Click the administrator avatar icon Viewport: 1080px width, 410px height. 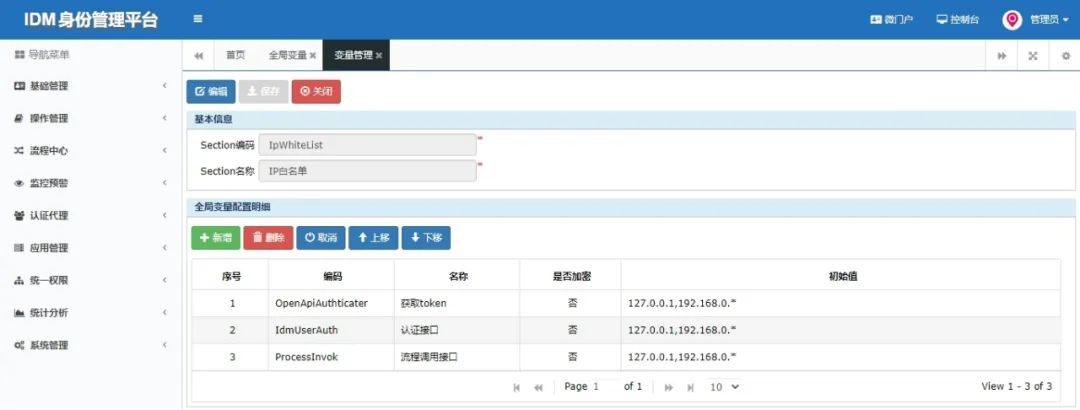tap(1012, 20)
